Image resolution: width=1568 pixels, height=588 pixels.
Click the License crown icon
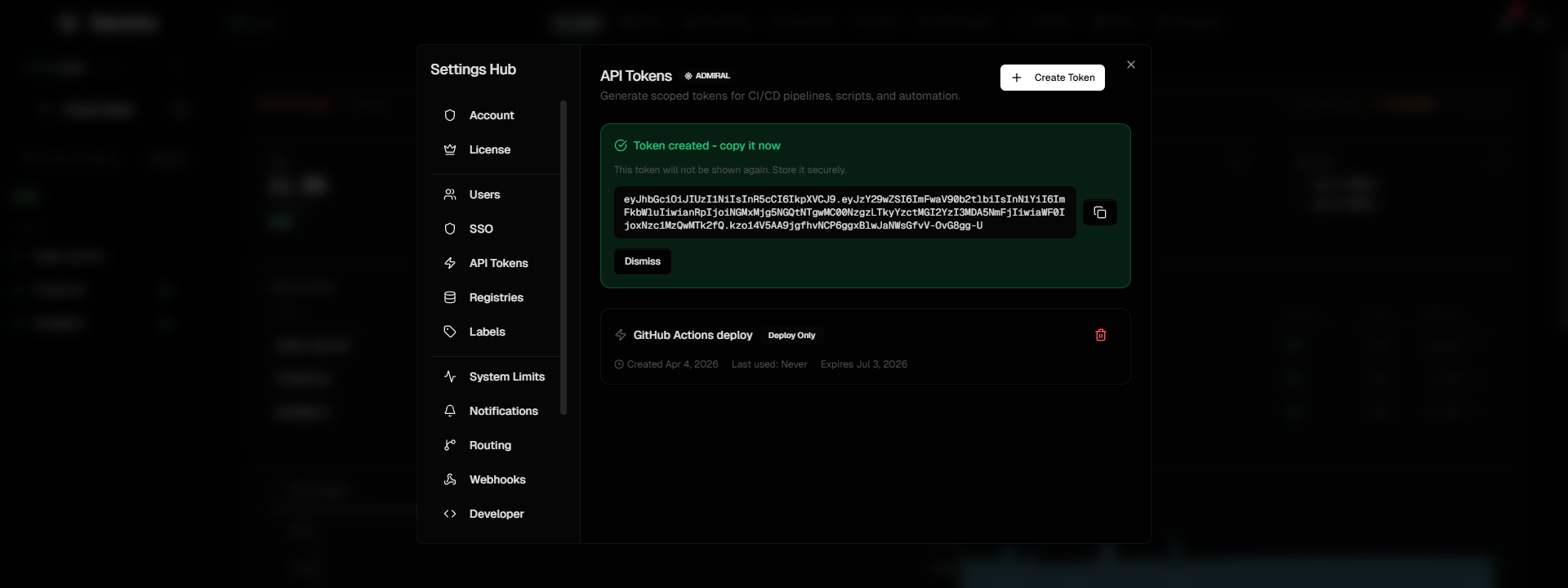pos(450,149)
